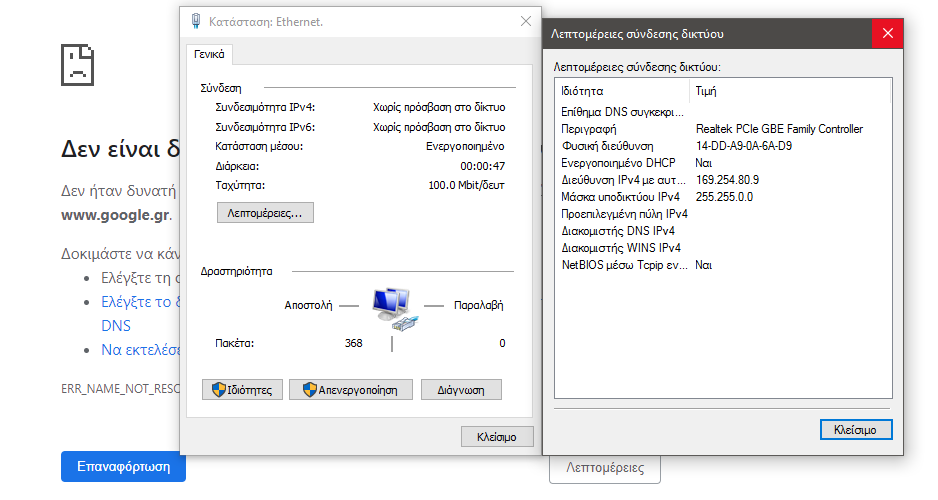Select the Μάσκα υποδικτύου IPv4 row
Viewport: 938px width, 500px height.
tap(723, 197)
